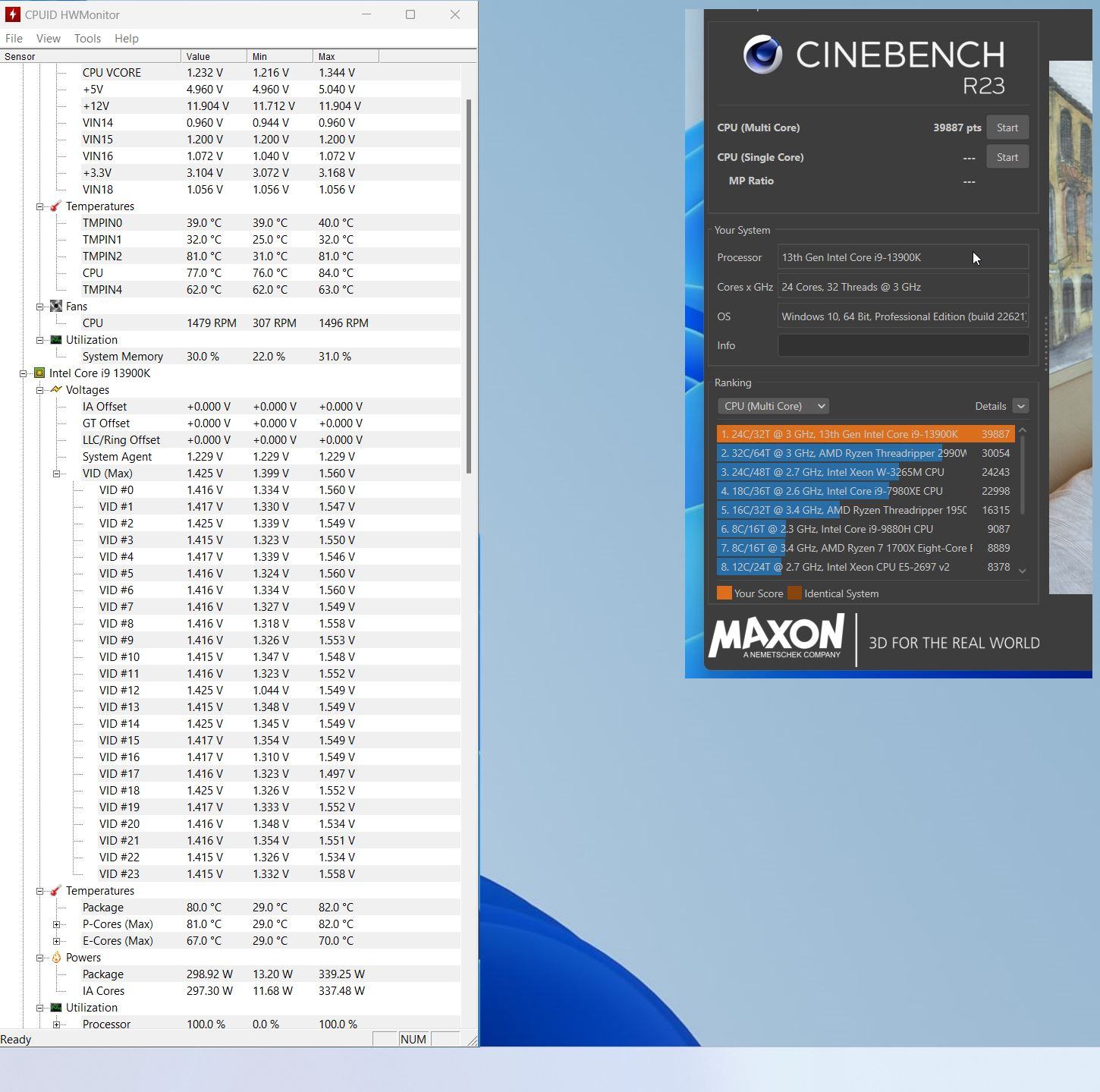The image size is (1100, 1092).
Task: Expand the E-Cores (Max) node
Action: (x=56, y=941)
